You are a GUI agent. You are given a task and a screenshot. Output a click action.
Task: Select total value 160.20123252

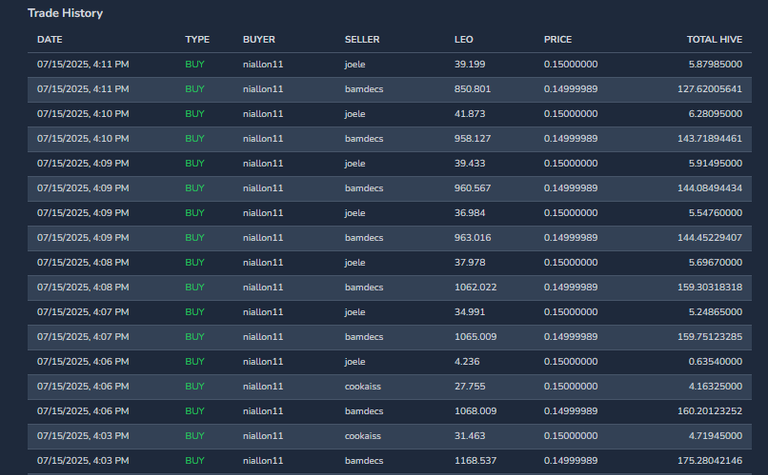[710, 411]
